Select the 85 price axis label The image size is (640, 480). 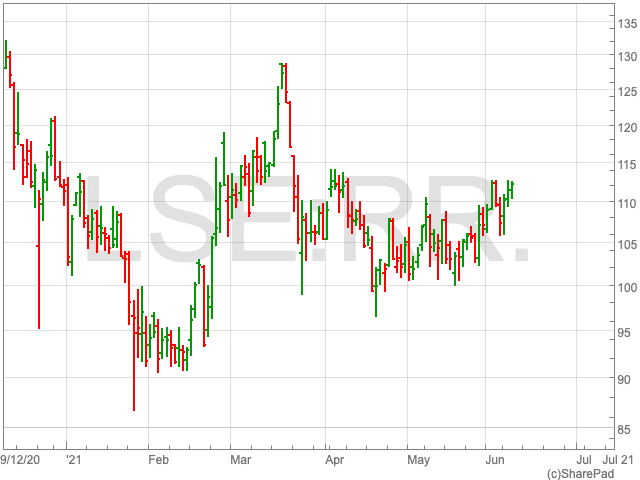tap(626, 429)
